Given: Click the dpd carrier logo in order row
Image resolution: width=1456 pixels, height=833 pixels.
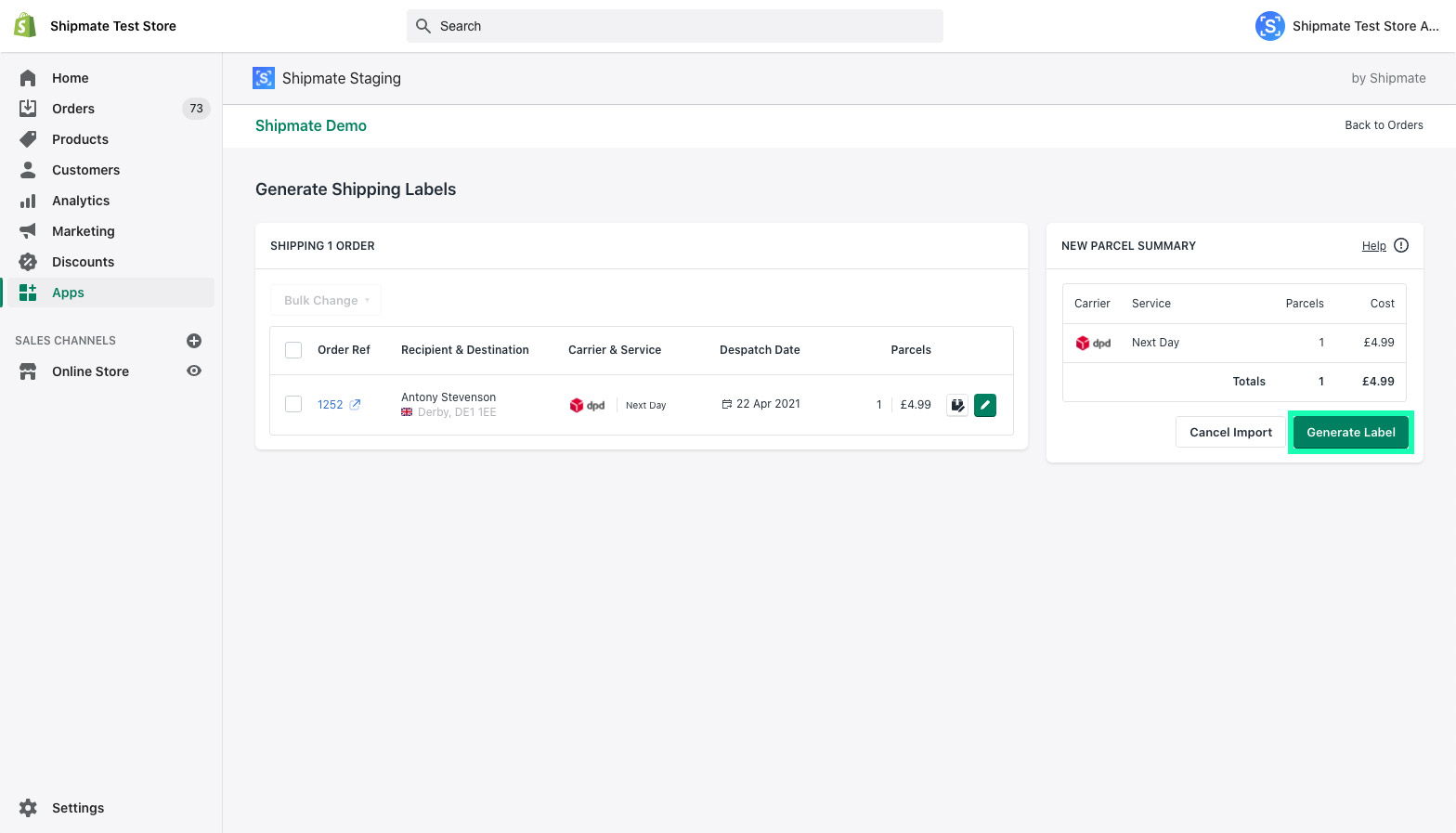Looking at the screenshot, I should click(x=588, y=405).
